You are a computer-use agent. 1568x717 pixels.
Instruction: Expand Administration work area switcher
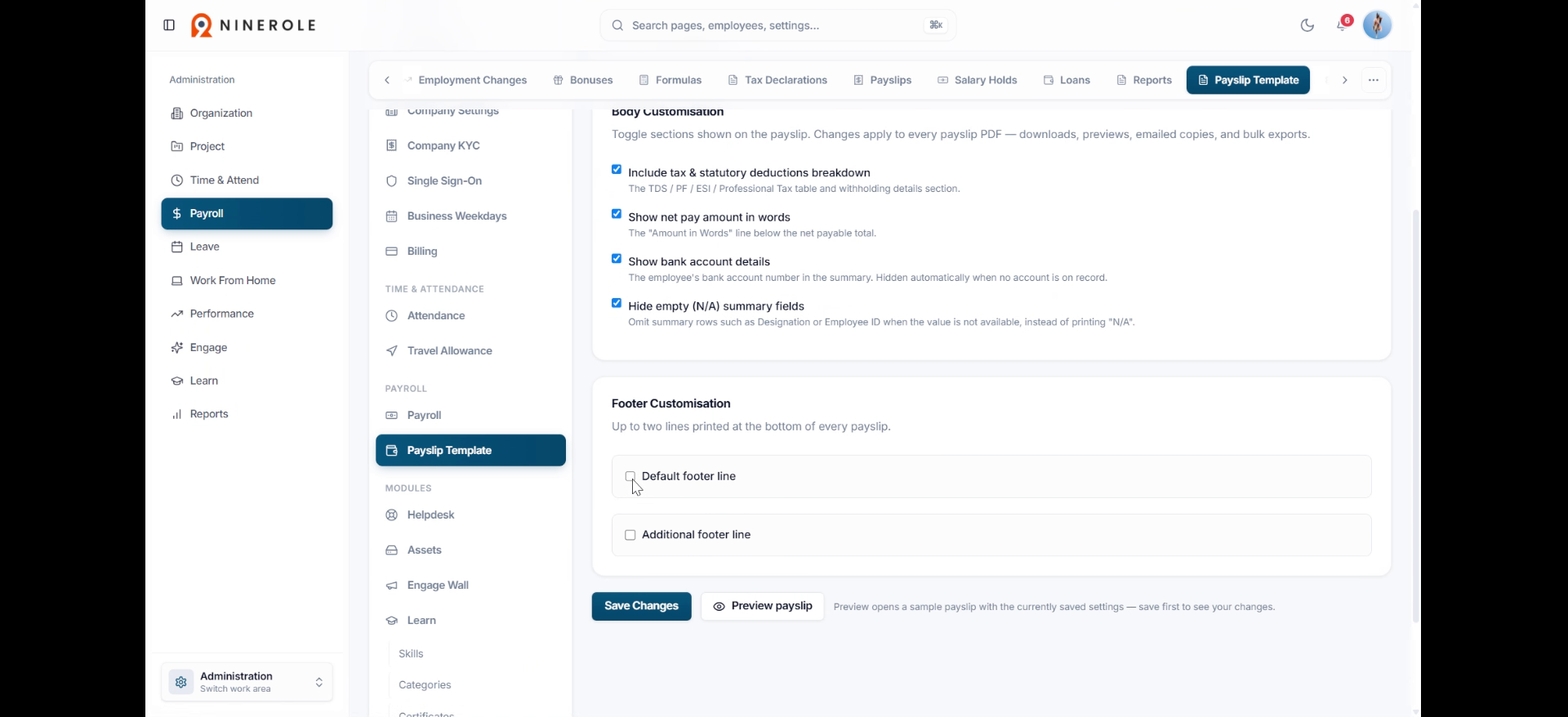pyautogui.click(x=247, y=682)
